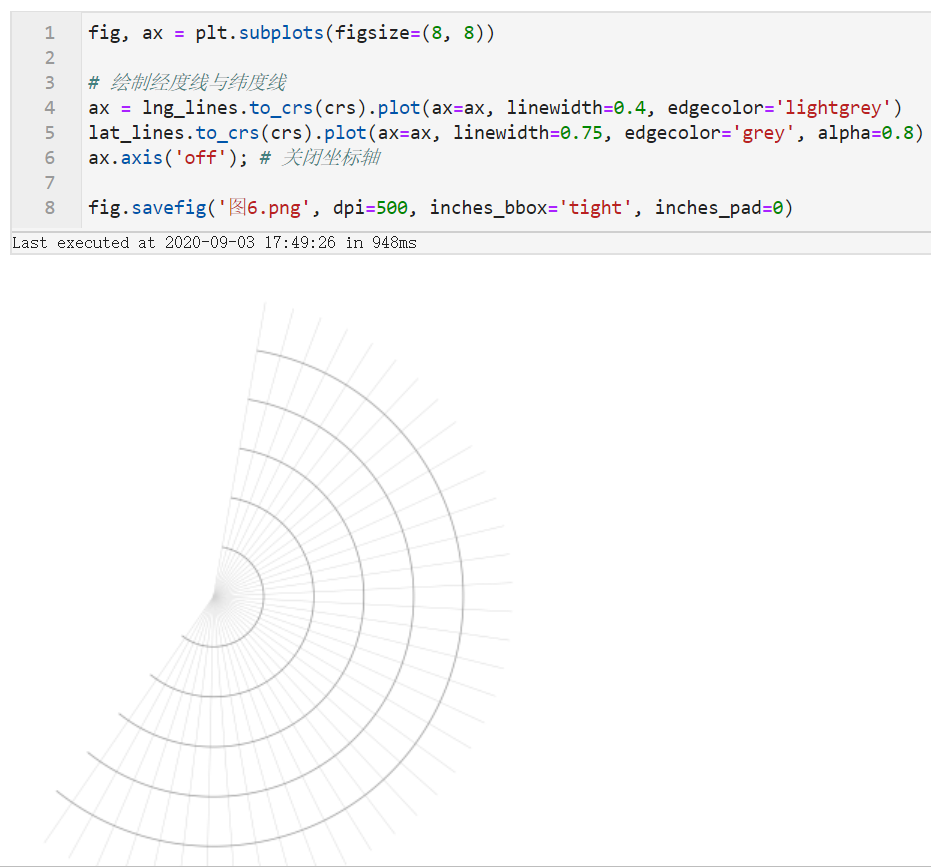
Task: Click 'linewidth=0.75' on line 5
Action: click(x=528, y=132)
